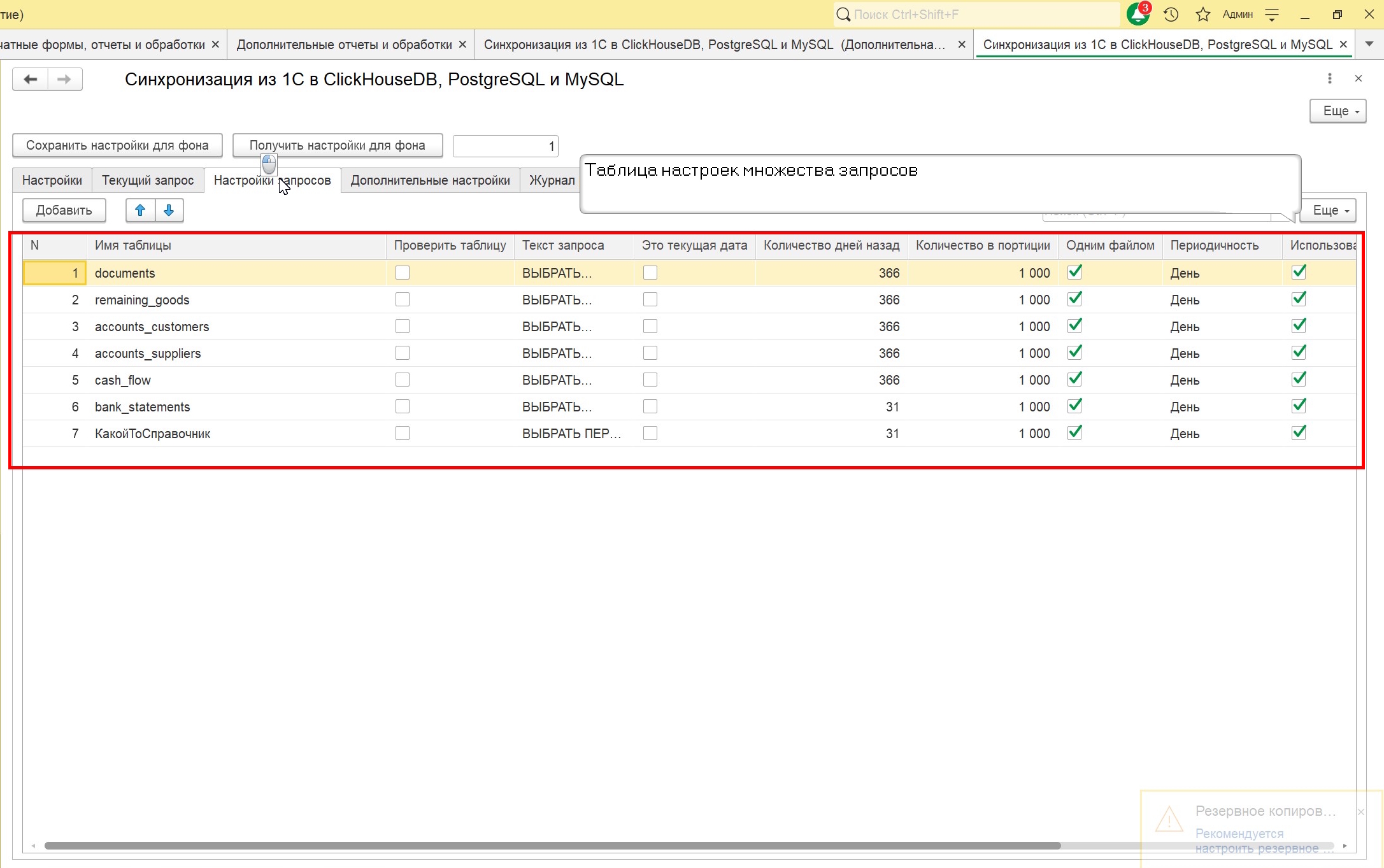Toggle Это текущая дата for cash_flow

(650, 380)
